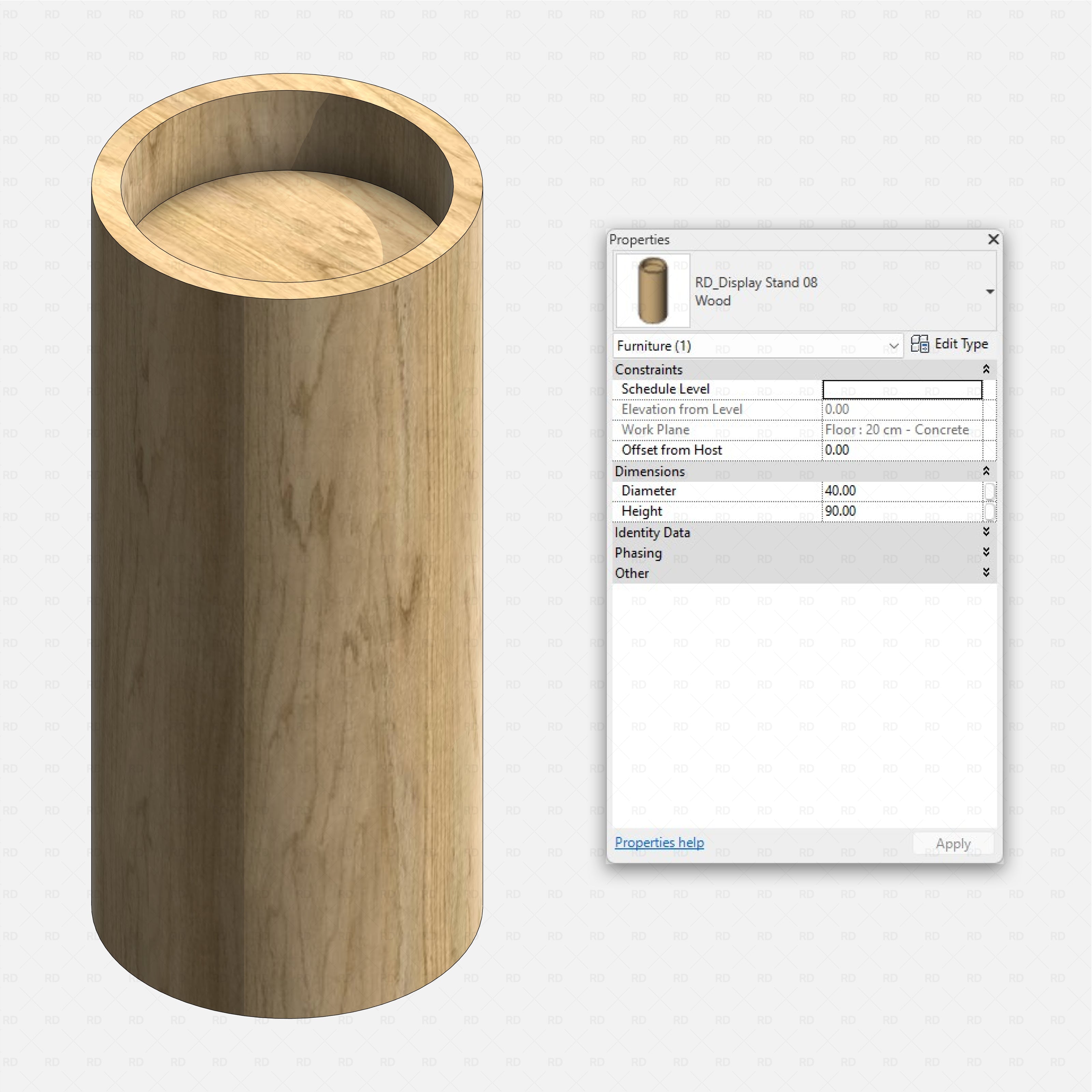
Task: Click the associate parameter button next to Diameter
Action: tap(989, 491)
